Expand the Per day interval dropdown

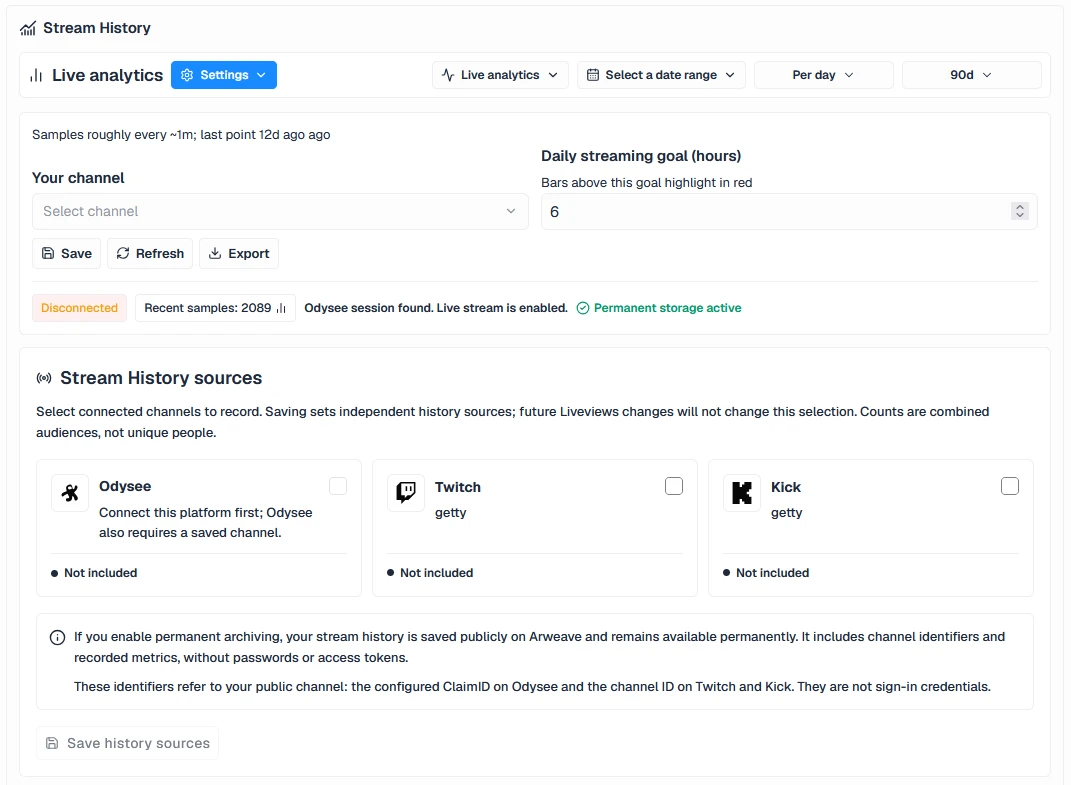pos(824,75)
